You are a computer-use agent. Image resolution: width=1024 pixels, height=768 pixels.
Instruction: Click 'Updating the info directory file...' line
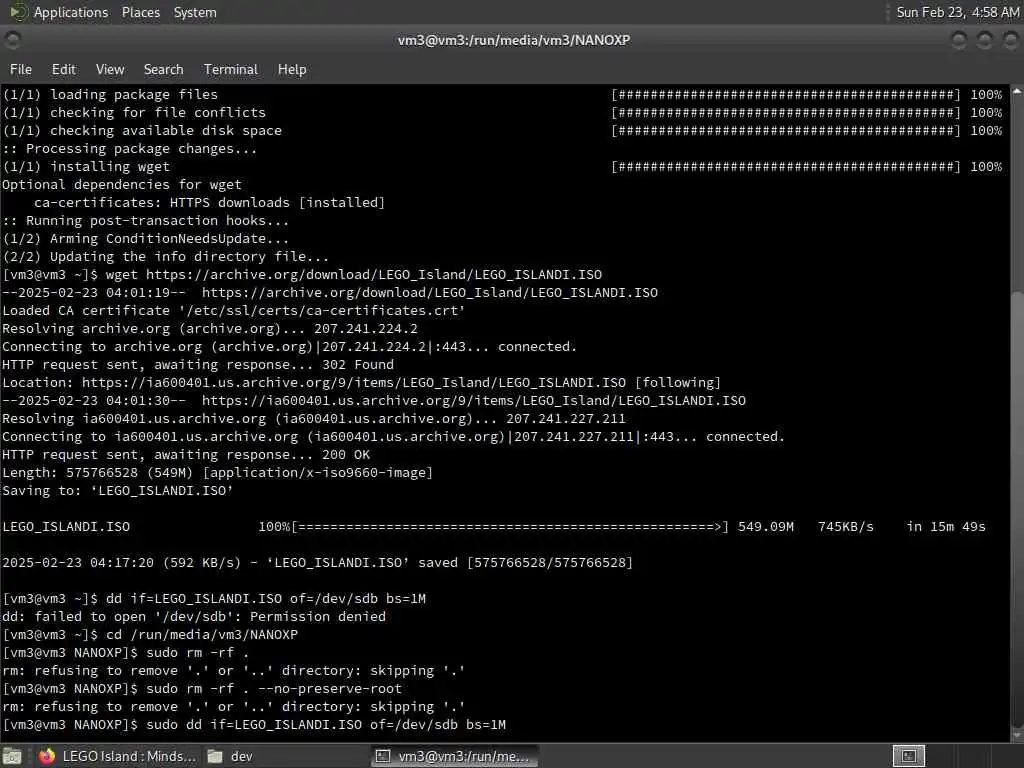point(165,256)
